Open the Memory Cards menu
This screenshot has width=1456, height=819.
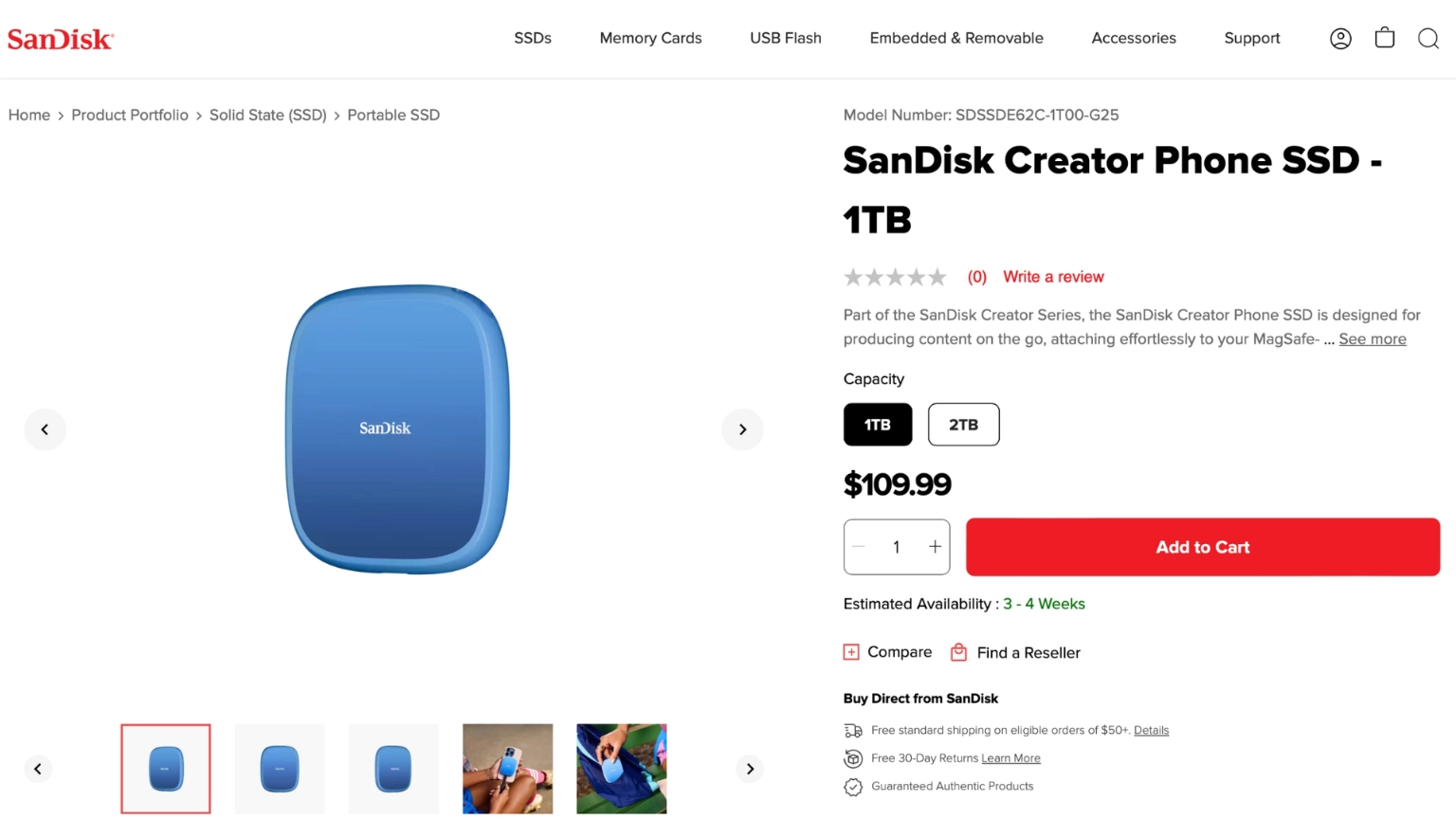pyautogui.click(x=650, y=38)
